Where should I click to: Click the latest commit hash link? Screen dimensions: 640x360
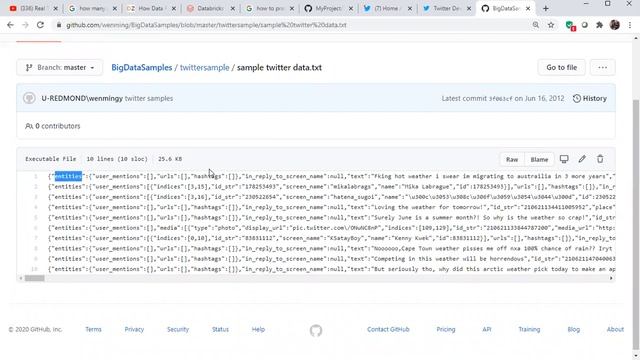(x=500, y=98)
